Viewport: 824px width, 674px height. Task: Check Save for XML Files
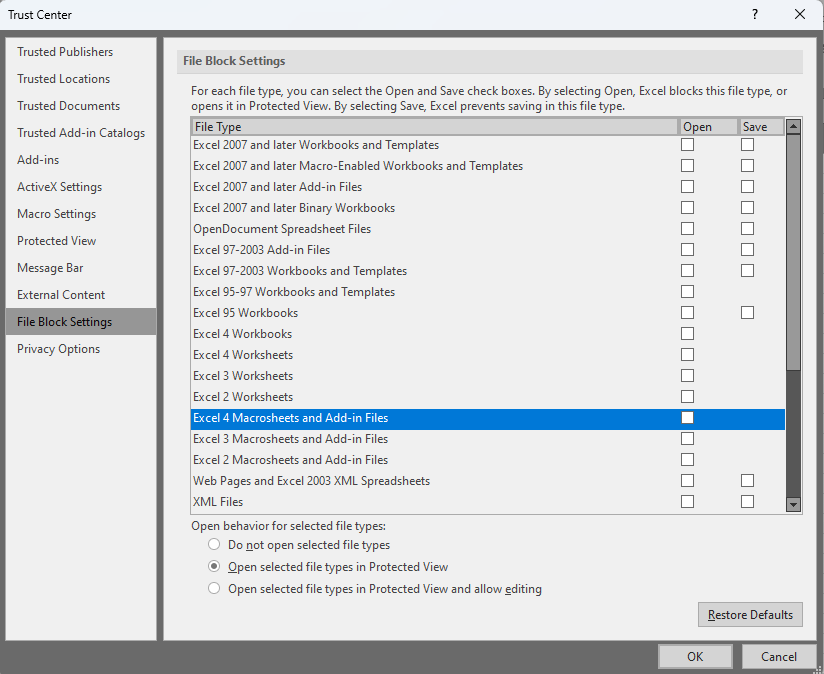tap(747, 502)
